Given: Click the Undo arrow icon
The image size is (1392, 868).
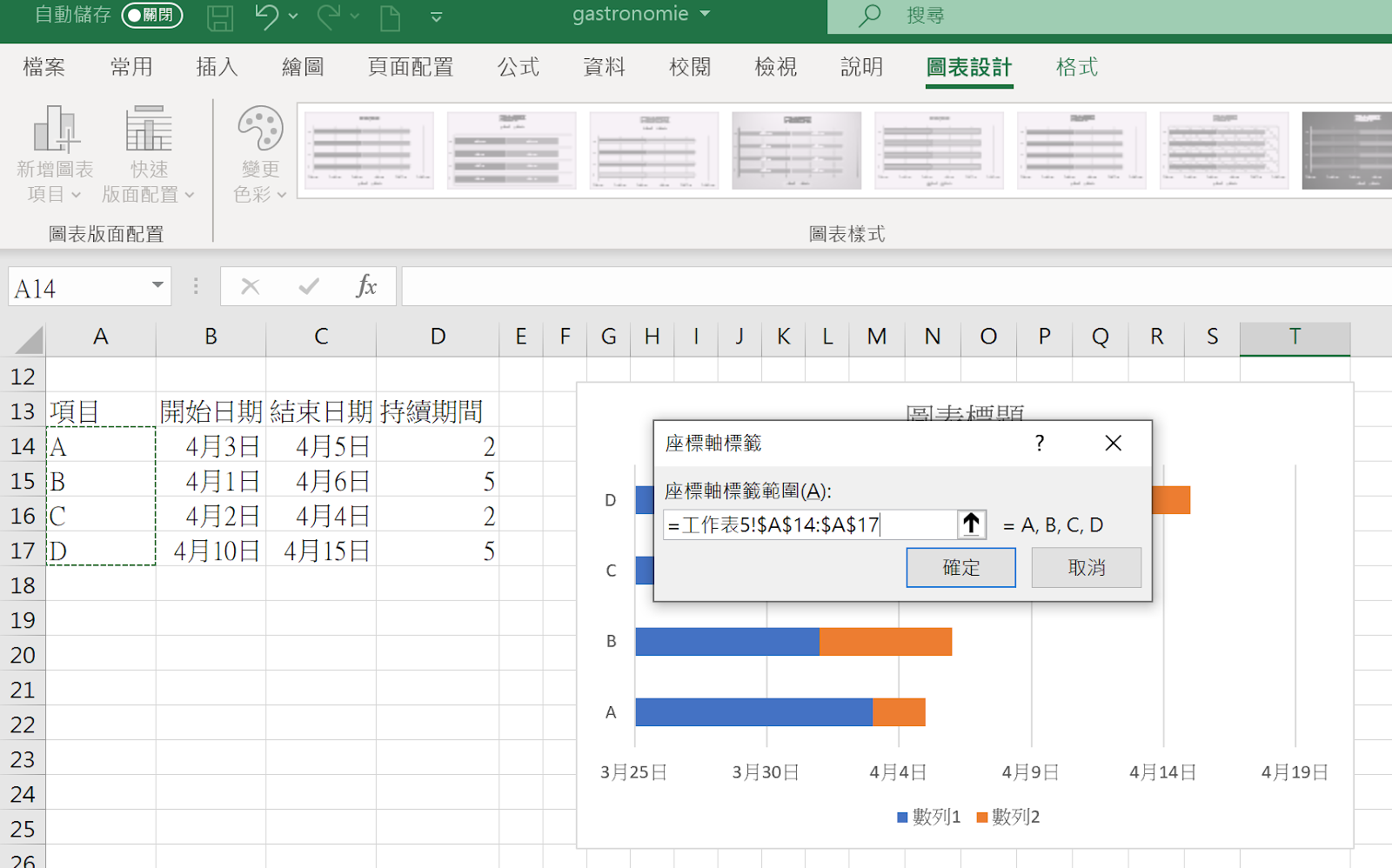Looking at the screenshot, I should (x=267, y=17).
